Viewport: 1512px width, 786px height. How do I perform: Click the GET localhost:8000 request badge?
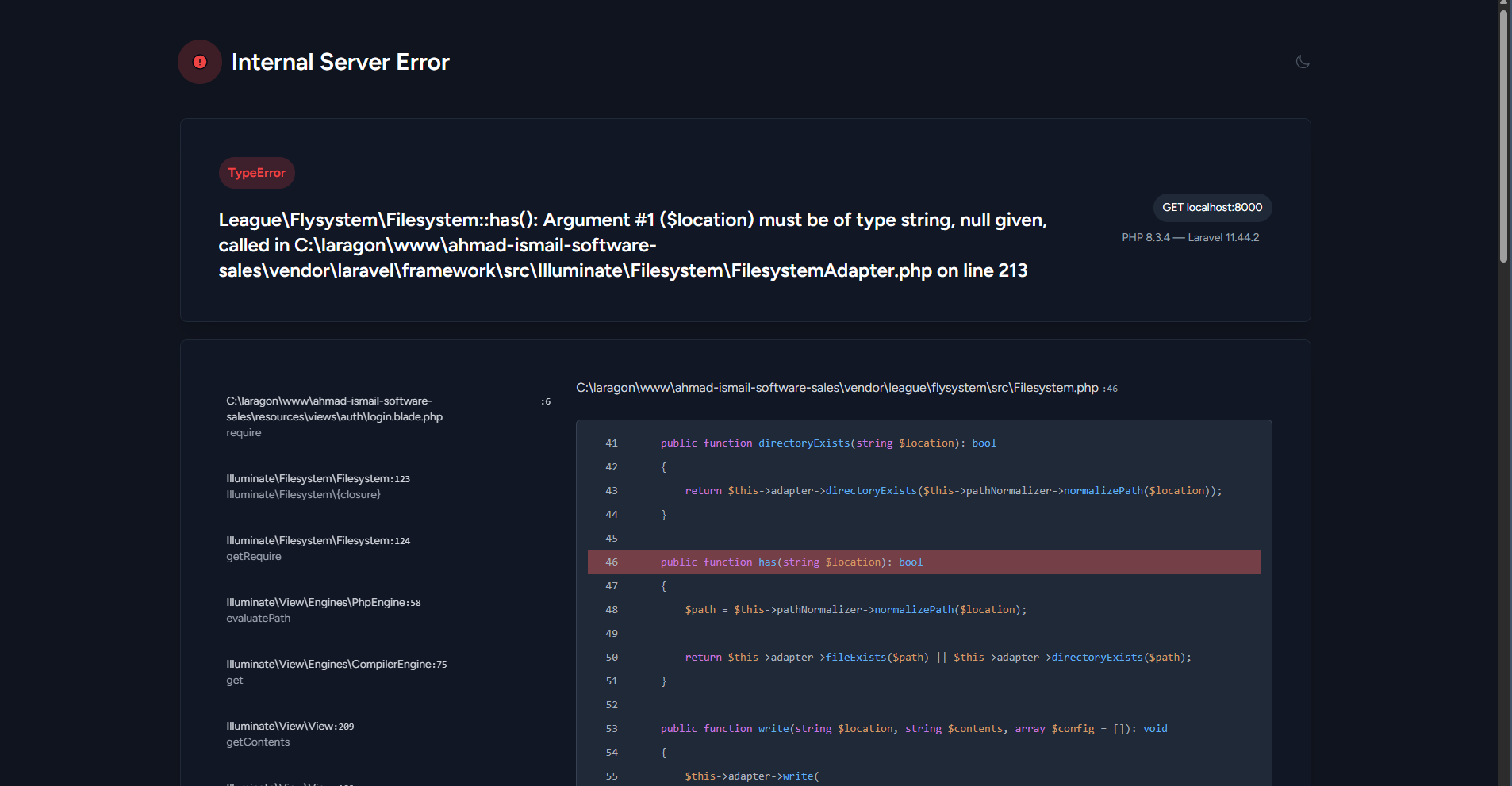[x=1212, y=208]
